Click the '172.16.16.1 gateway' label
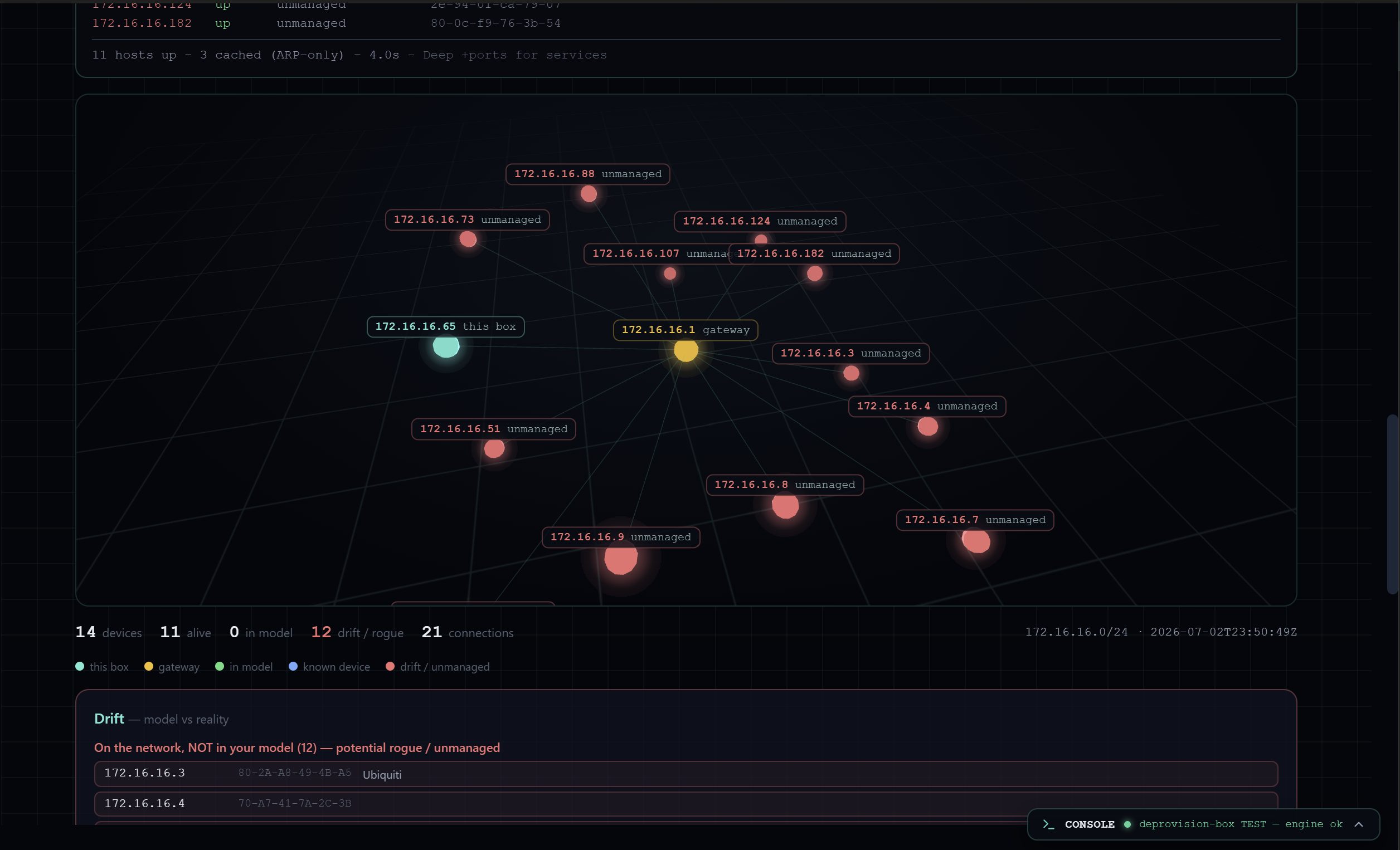1400x850 pixels. (x=685, y=330)
